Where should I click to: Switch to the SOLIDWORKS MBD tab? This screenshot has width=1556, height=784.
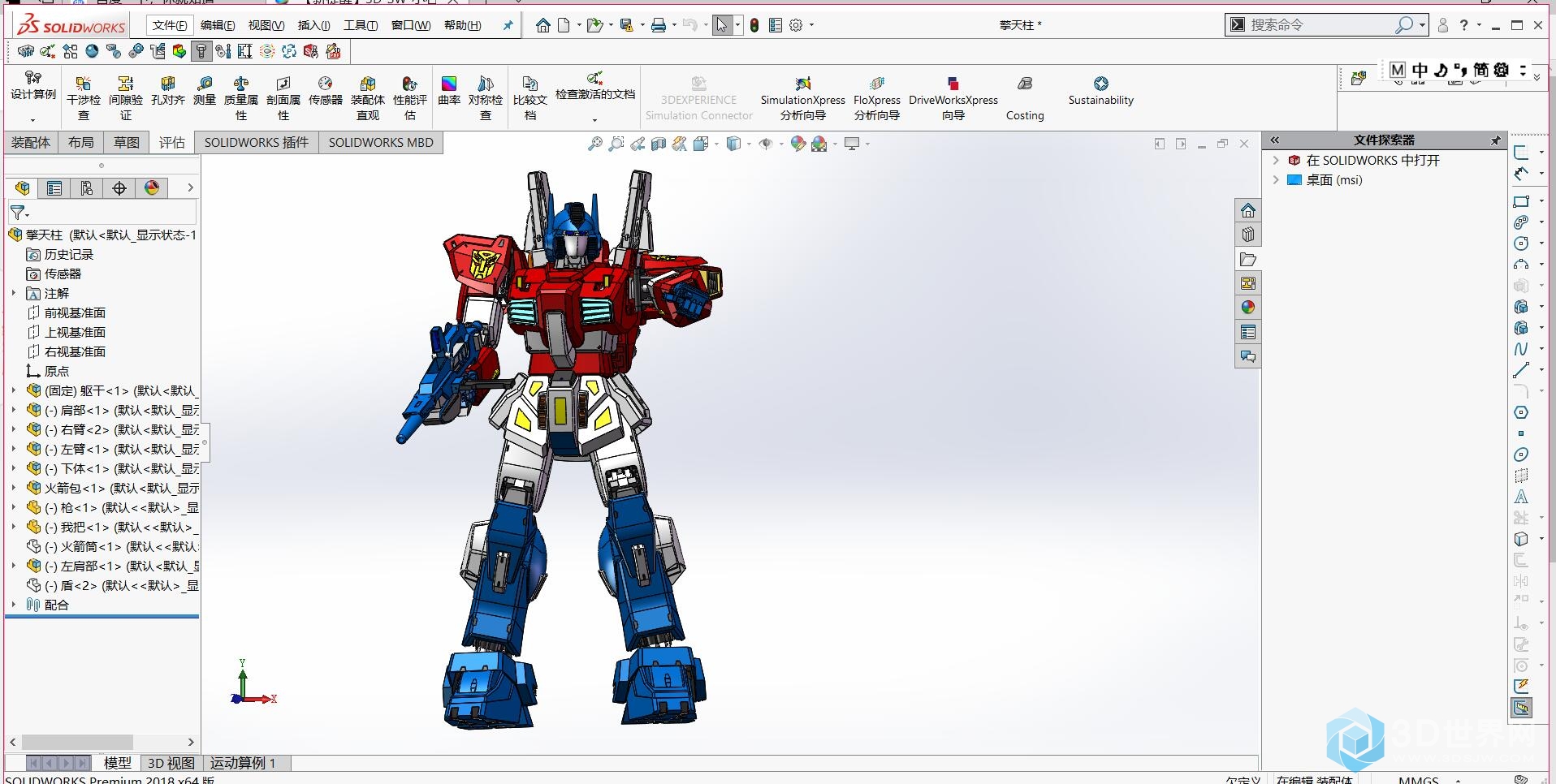point(381,143)
